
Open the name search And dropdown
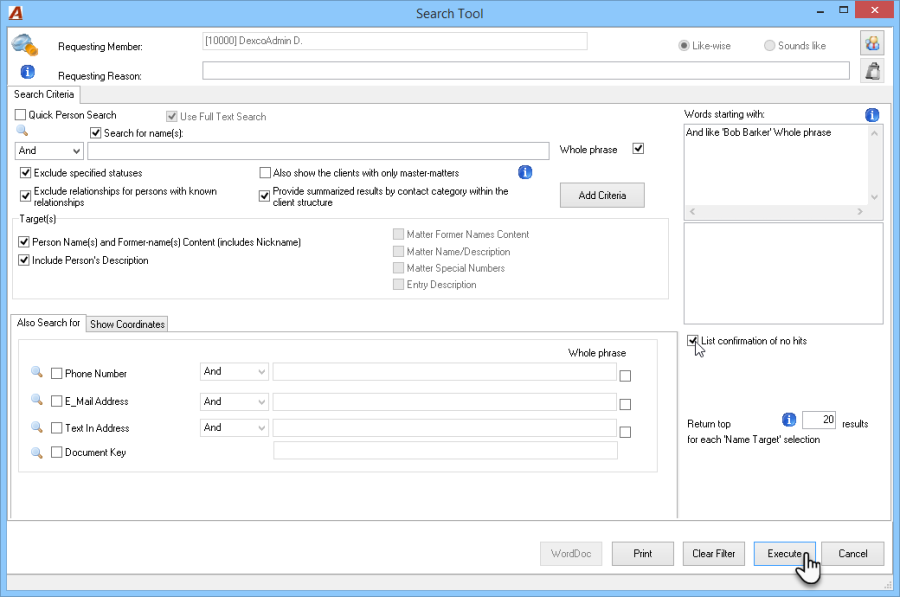click(49, 151)
